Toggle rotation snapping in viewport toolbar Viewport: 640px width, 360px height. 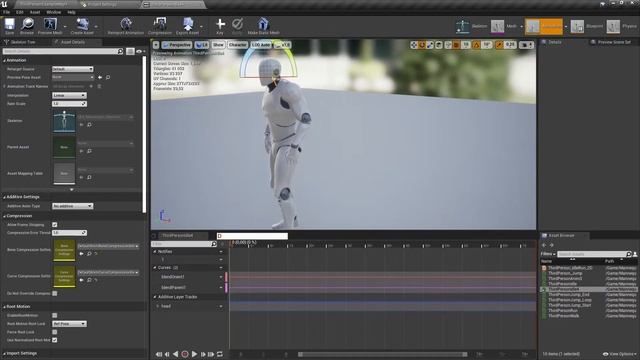pyautogui.click(x=476, y=45)
